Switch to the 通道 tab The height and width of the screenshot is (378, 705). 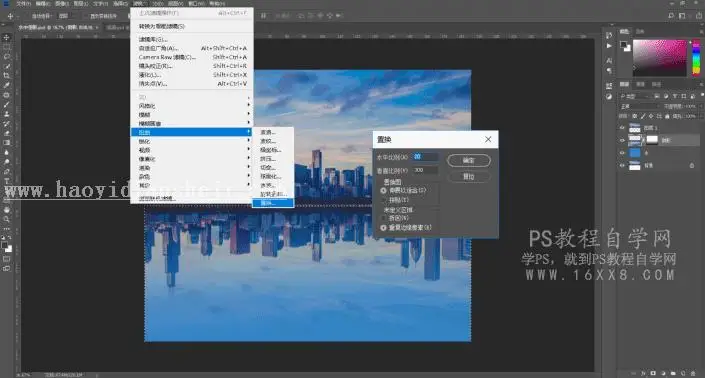point(640,84)
